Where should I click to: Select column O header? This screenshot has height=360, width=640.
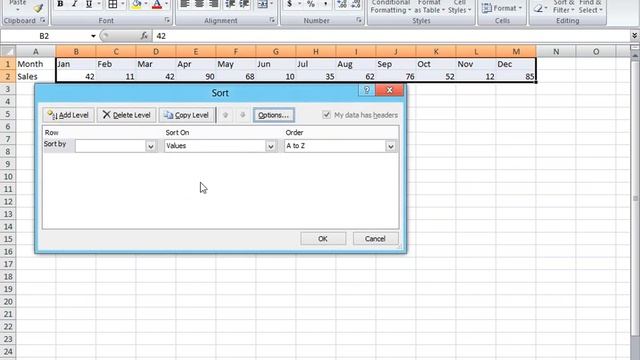point(596,51)
